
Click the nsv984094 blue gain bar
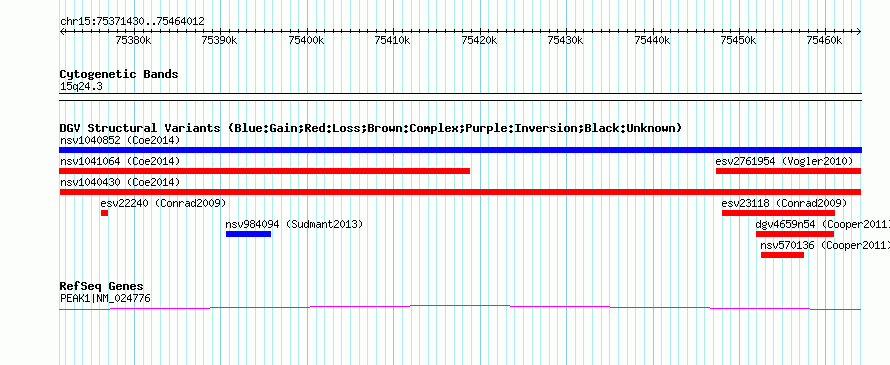pyautogui.click(x=248, y=234)
